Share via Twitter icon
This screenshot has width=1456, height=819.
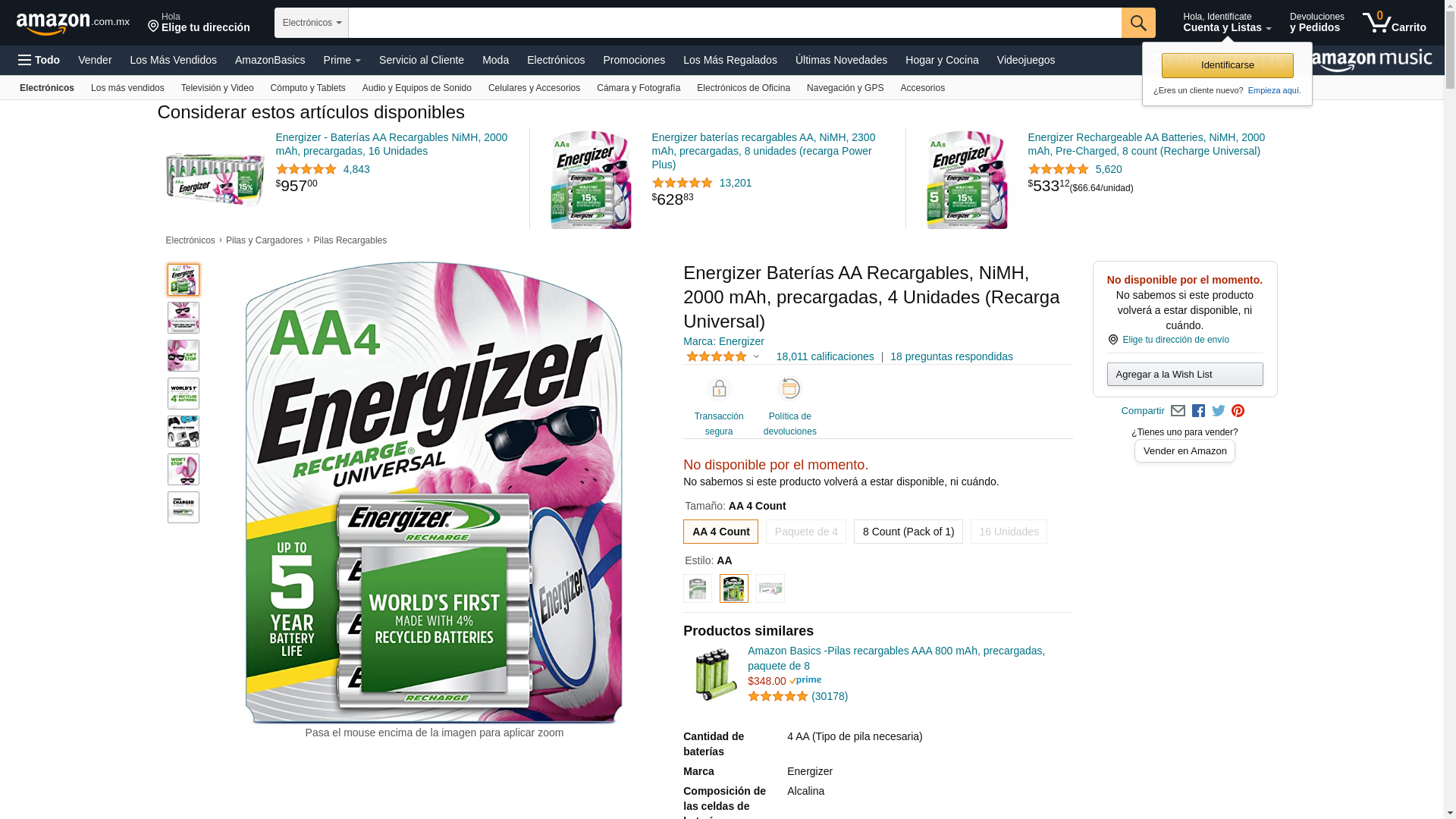(x=1219, y=411)
